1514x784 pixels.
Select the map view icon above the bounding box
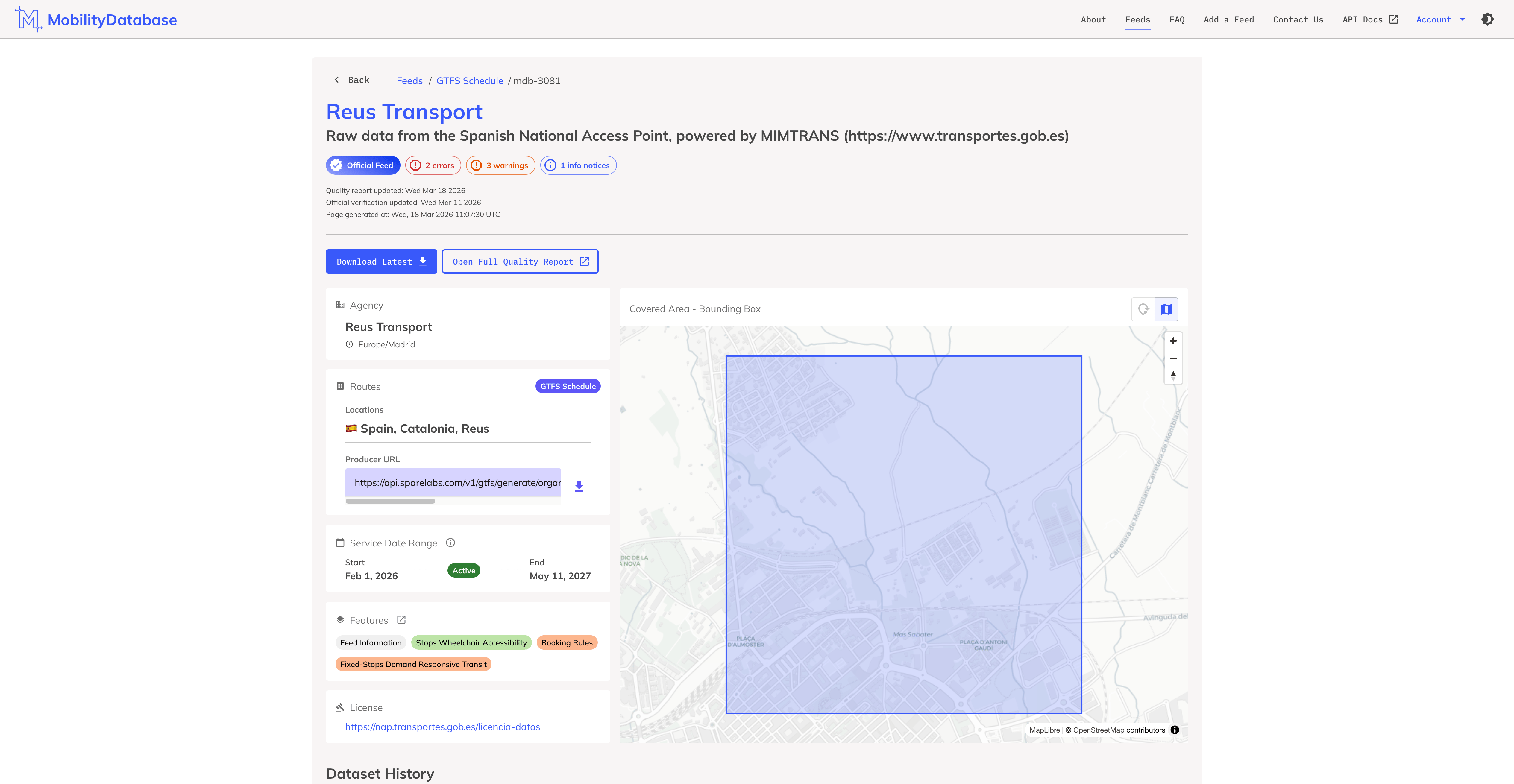[x=1167, y=309]
